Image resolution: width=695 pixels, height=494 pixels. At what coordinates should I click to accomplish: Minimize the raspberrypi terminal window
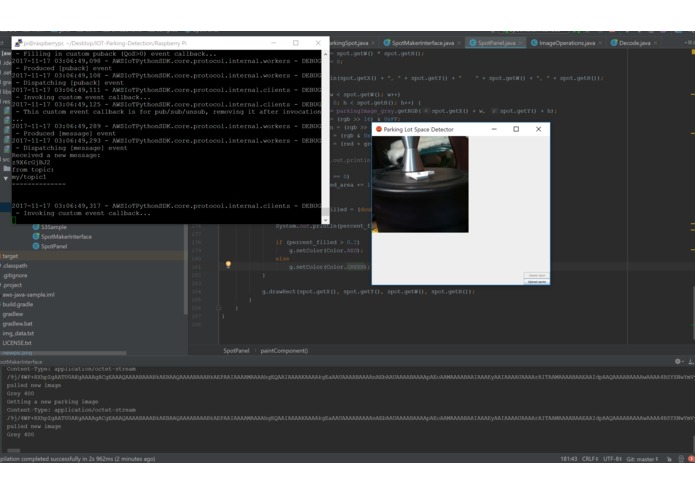273,43
